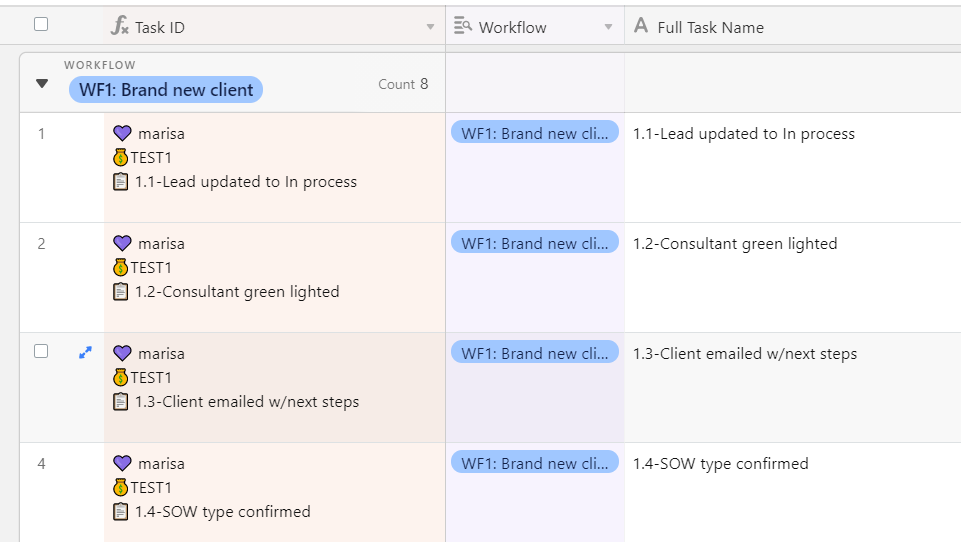Expand record 3 using the blue arrows icon

[85, 353]
